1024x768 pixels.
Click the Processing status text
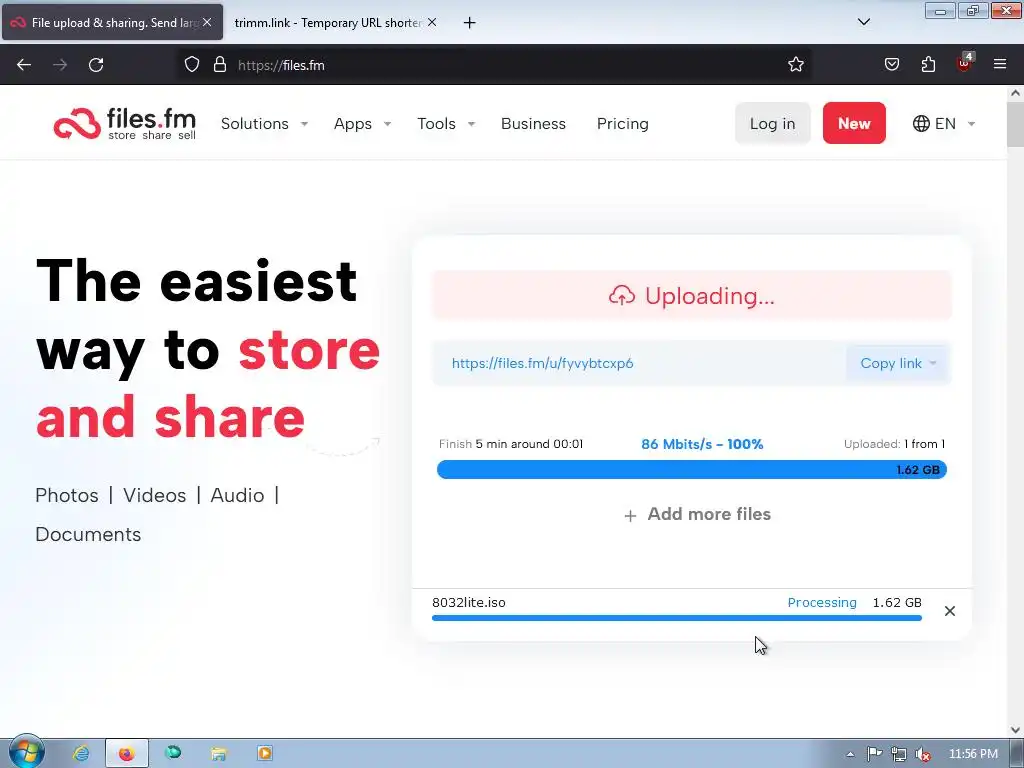[822, 602]
